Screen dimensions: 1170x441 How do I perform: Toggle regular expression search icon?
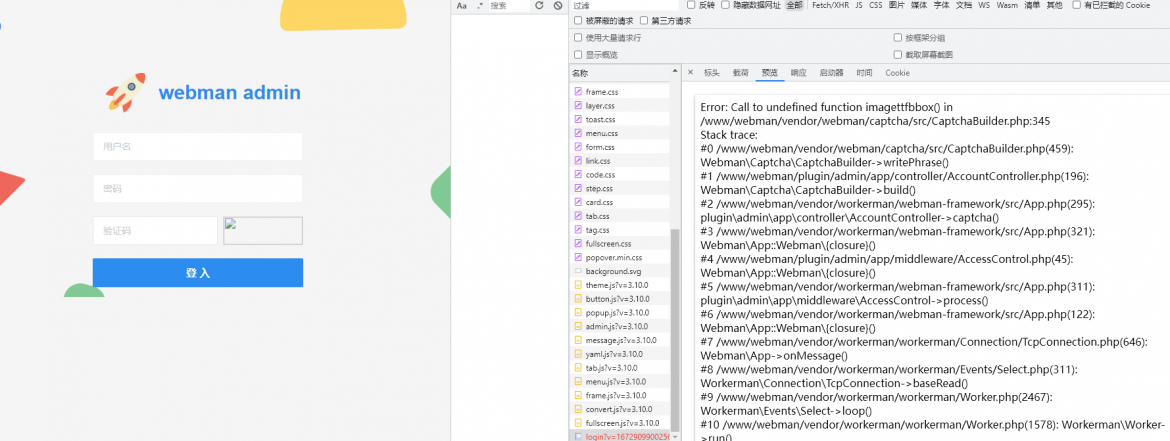point(480,5)
